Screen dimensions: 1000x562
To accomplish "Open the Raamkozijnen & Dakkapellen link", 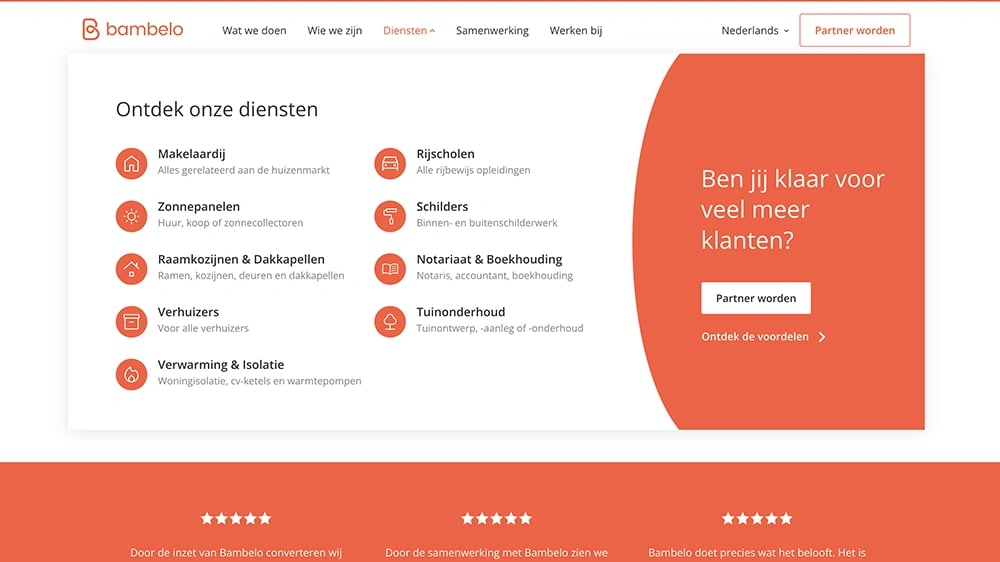I will coord(241,259).
